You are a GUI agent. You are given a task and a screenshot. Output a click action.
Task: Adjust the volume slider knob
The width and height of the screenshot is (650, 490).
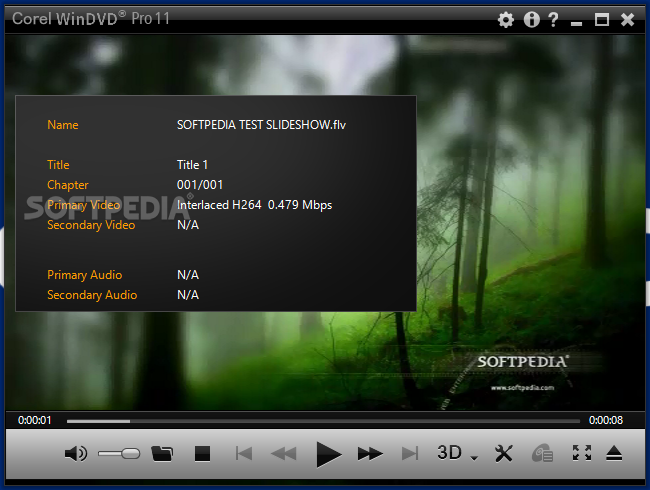point(131,454)
